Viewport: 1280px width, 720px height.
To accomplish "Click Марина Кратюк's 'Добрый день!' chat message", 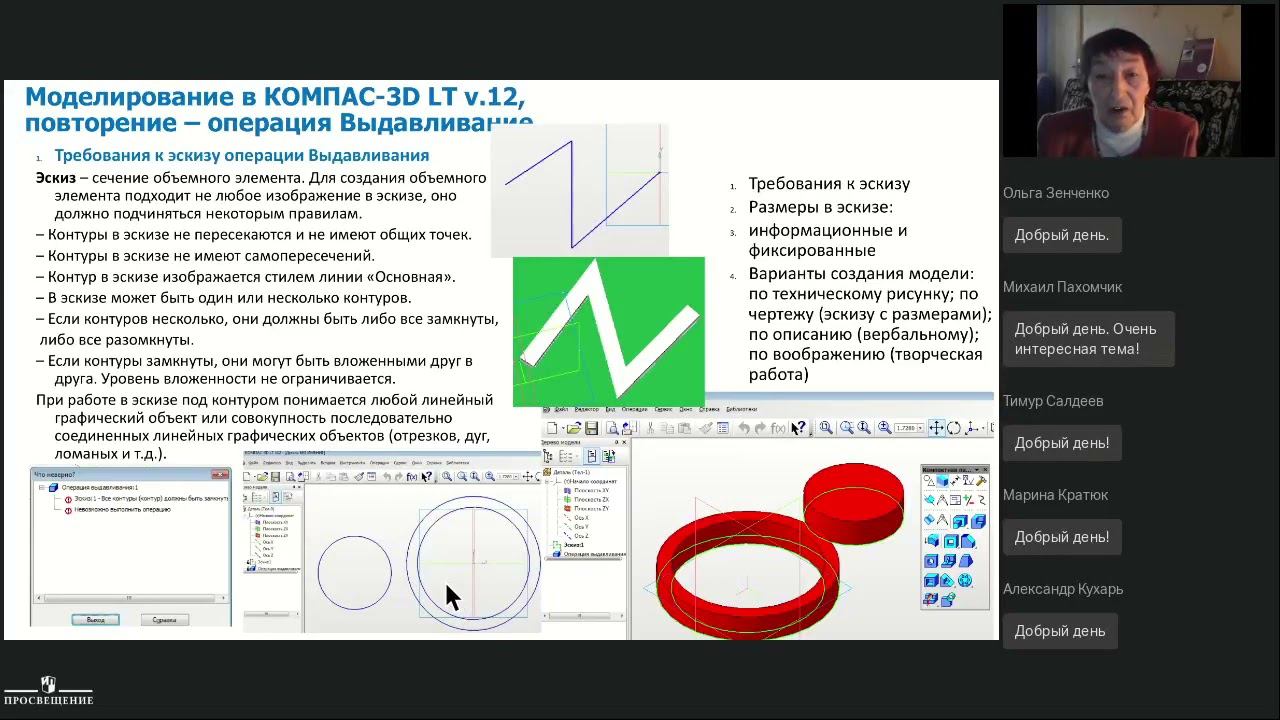I will click(1062, 537).
